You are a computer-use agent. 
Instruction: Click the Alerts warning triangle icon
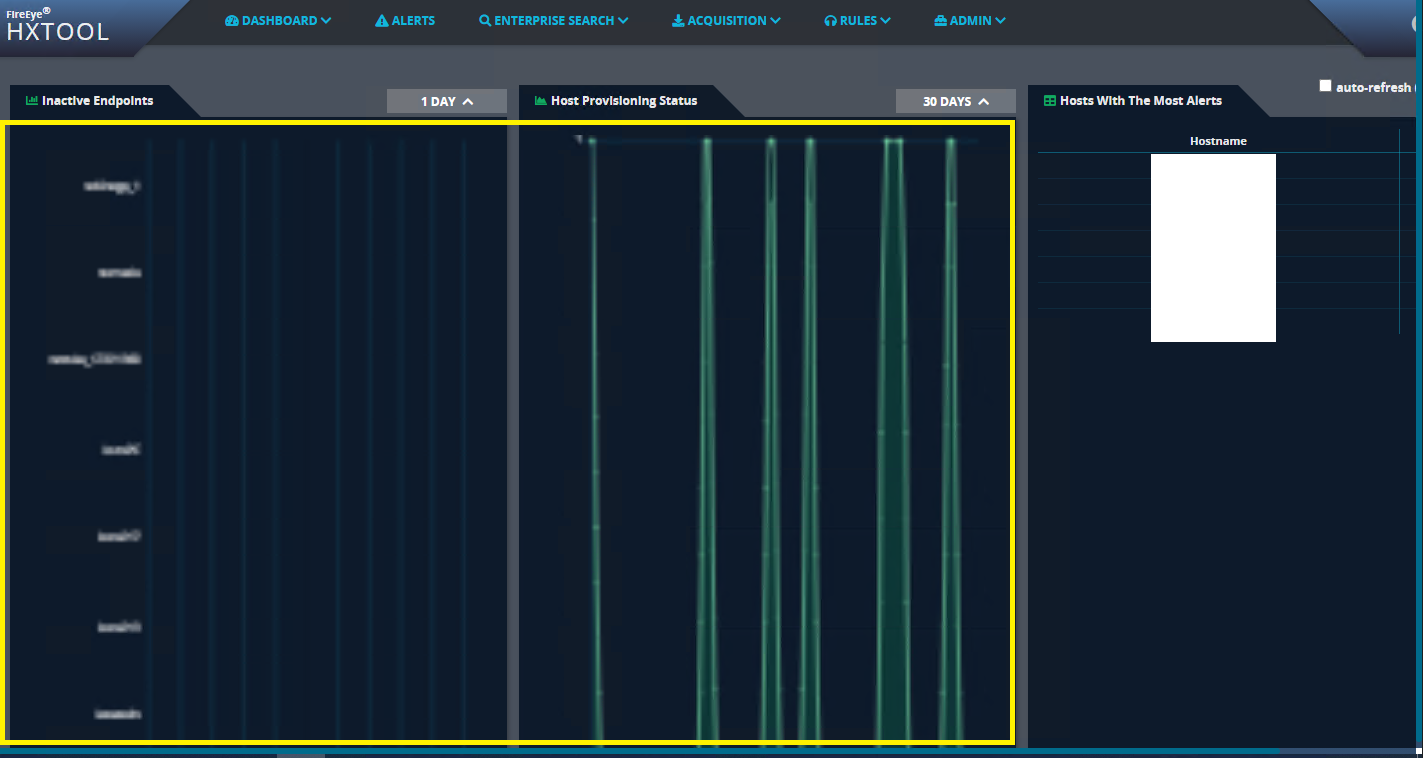(380, 19)
